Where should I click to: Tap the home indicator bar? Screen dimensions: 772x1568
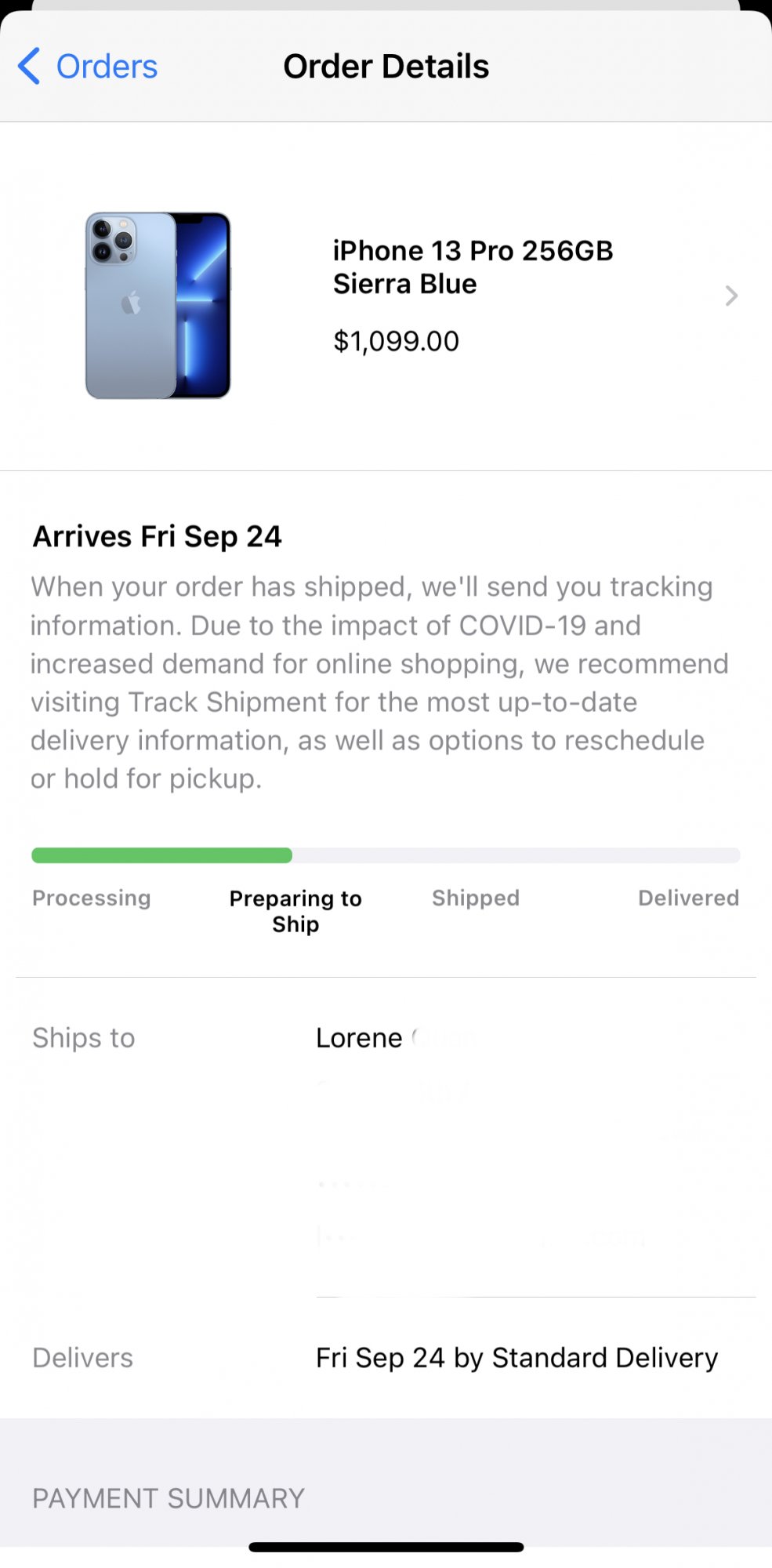pos(386,1547)
